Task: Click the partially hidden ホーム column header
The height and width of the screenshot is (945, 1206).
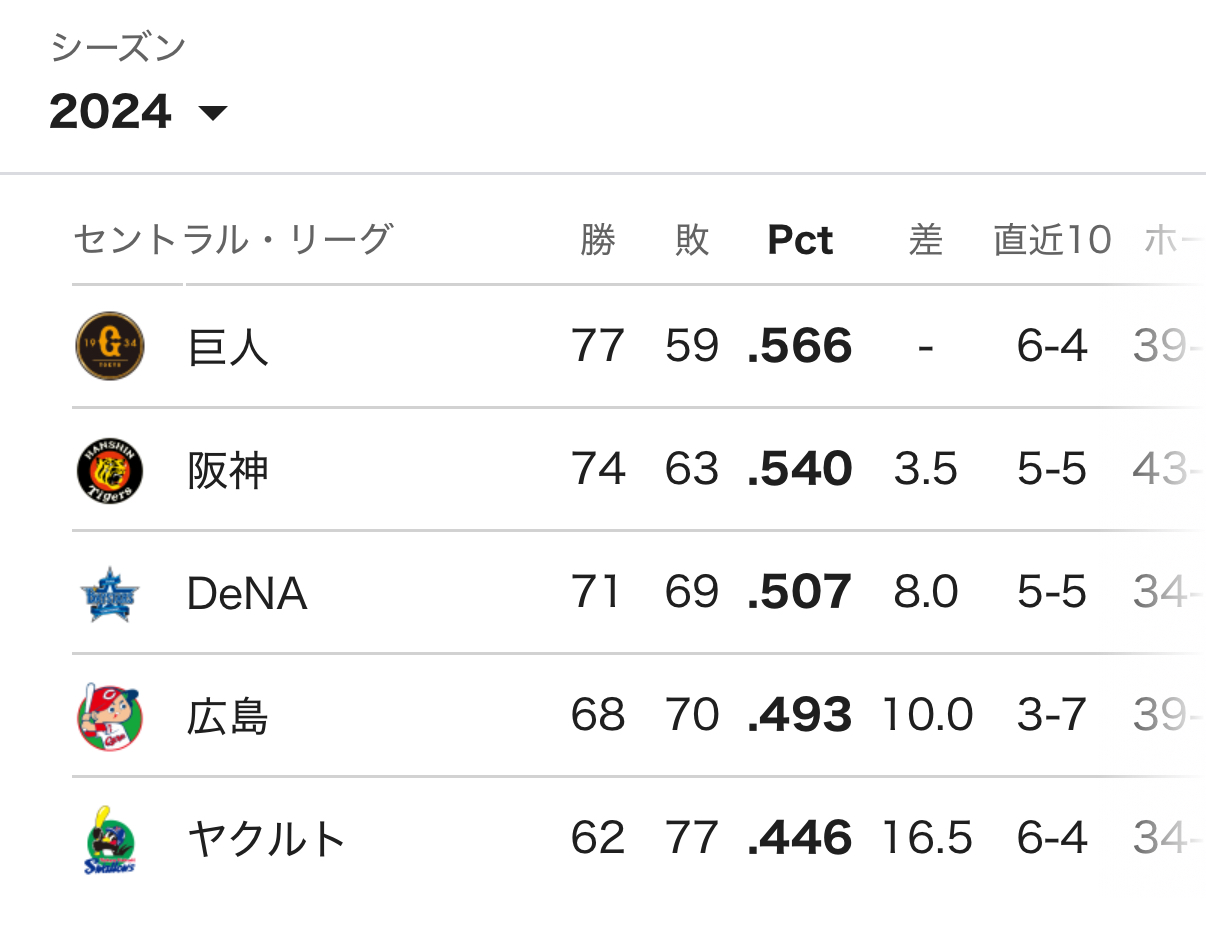Action: pyautogui.click(x=1170, y=240)
